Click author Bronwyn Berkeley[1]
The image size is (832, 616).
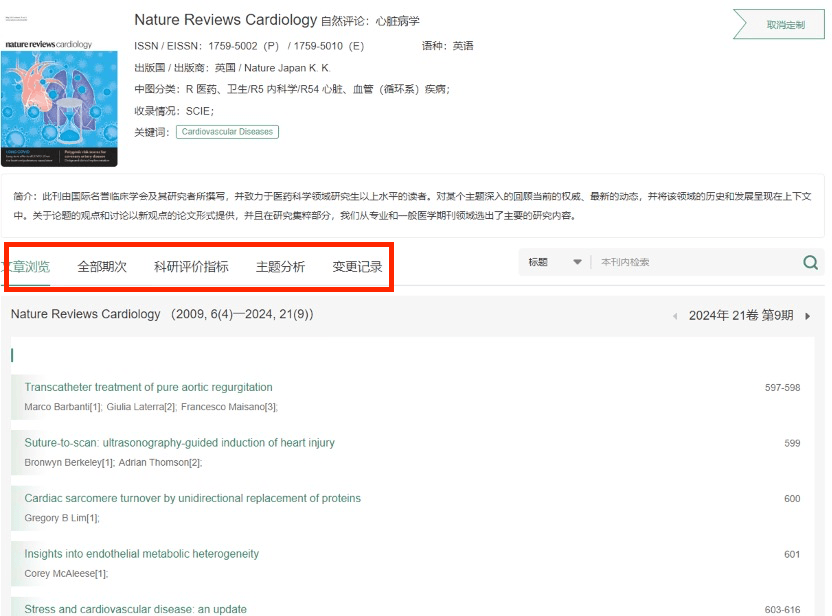[69, 463]
